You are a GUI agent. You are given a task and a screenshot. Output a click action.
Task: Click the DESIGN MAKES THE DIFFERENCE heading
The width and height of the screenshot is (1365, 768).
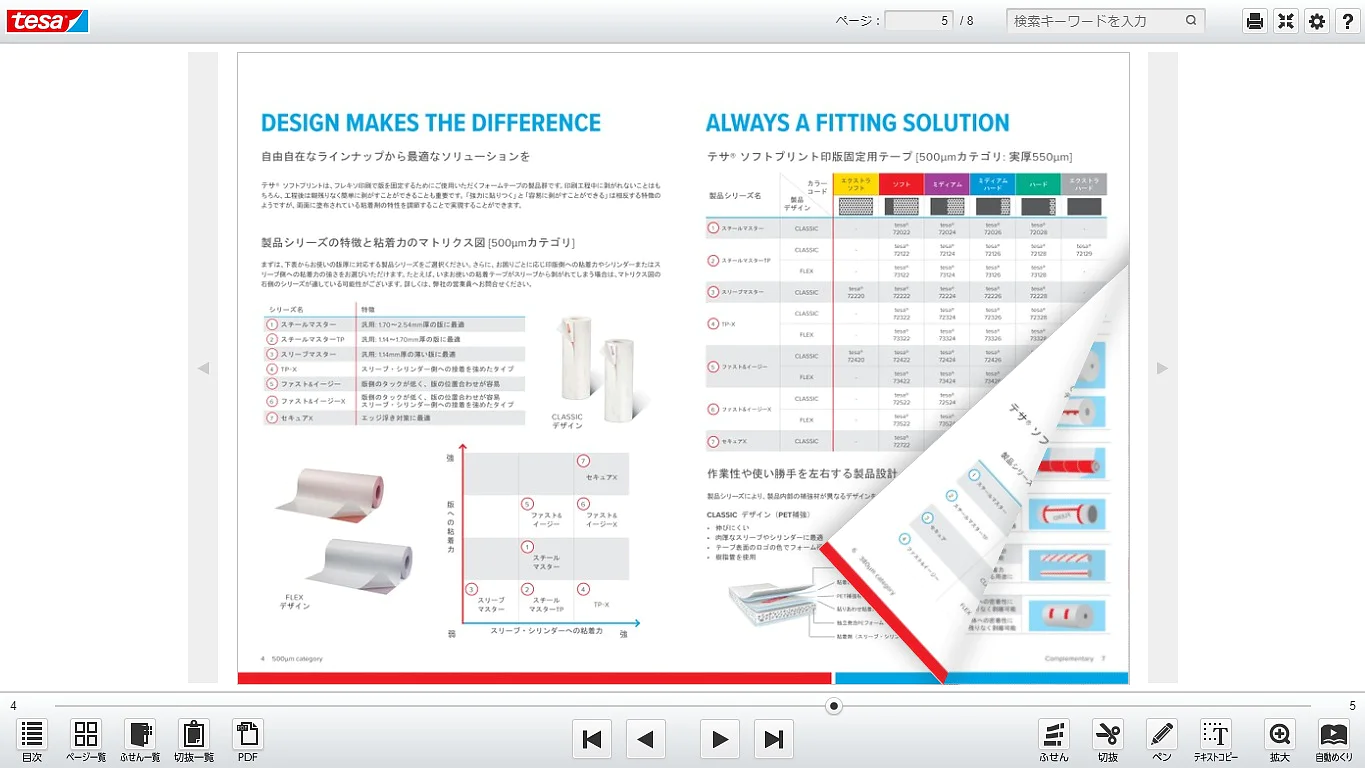pyautogui.click(x=431, y=123)
